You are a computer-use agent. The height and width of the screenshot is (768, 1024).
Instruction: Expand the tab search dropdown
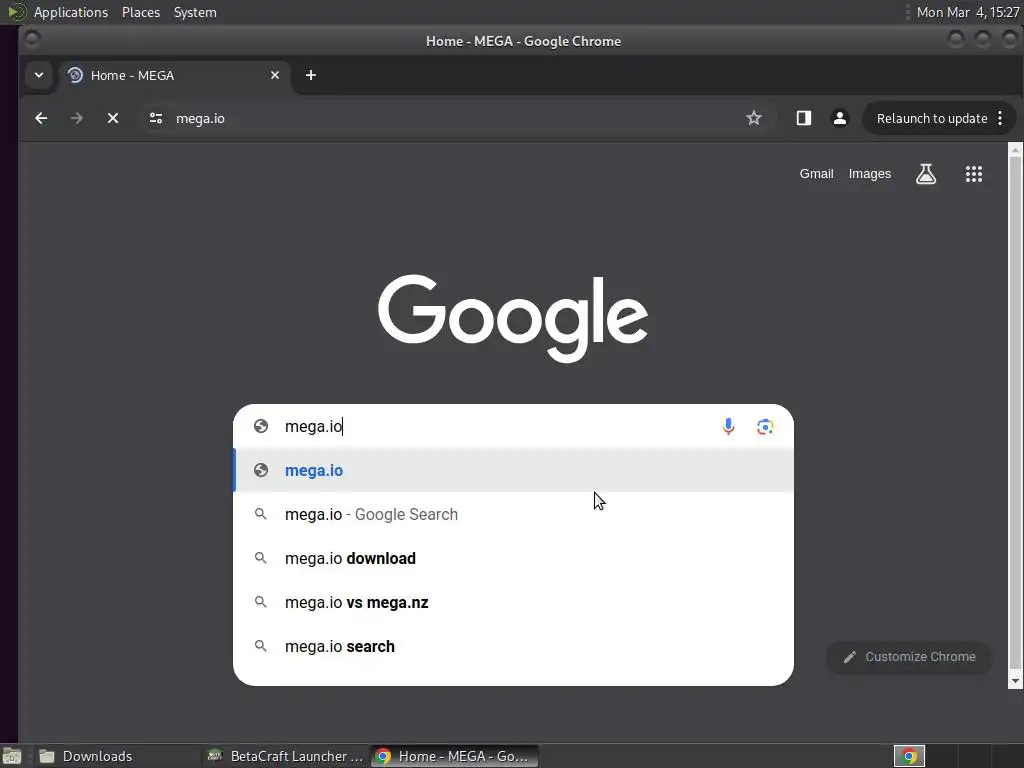click(39, 75)
